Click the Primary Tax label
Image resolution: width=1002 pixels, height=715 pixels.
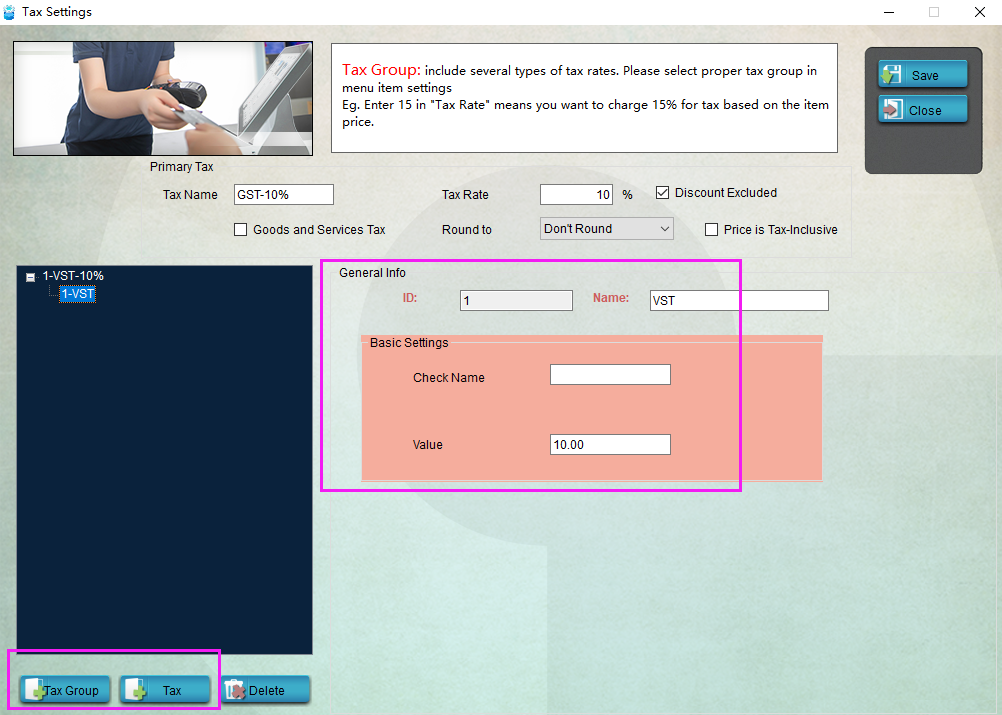(x=181, y=167)
